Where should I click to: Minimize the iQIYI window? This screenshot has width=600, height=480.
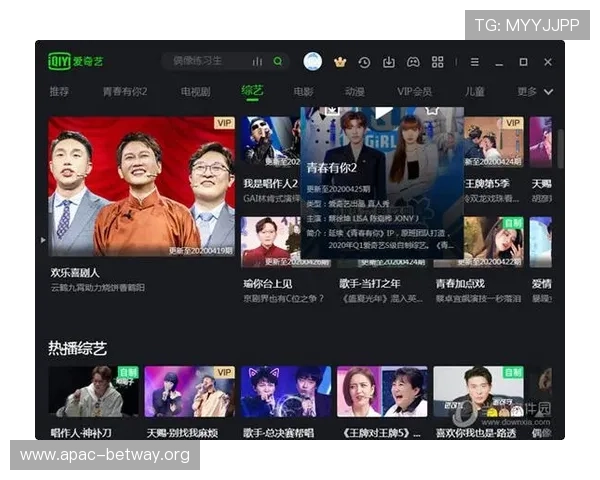pyautogui.click(x=499, y=63)
